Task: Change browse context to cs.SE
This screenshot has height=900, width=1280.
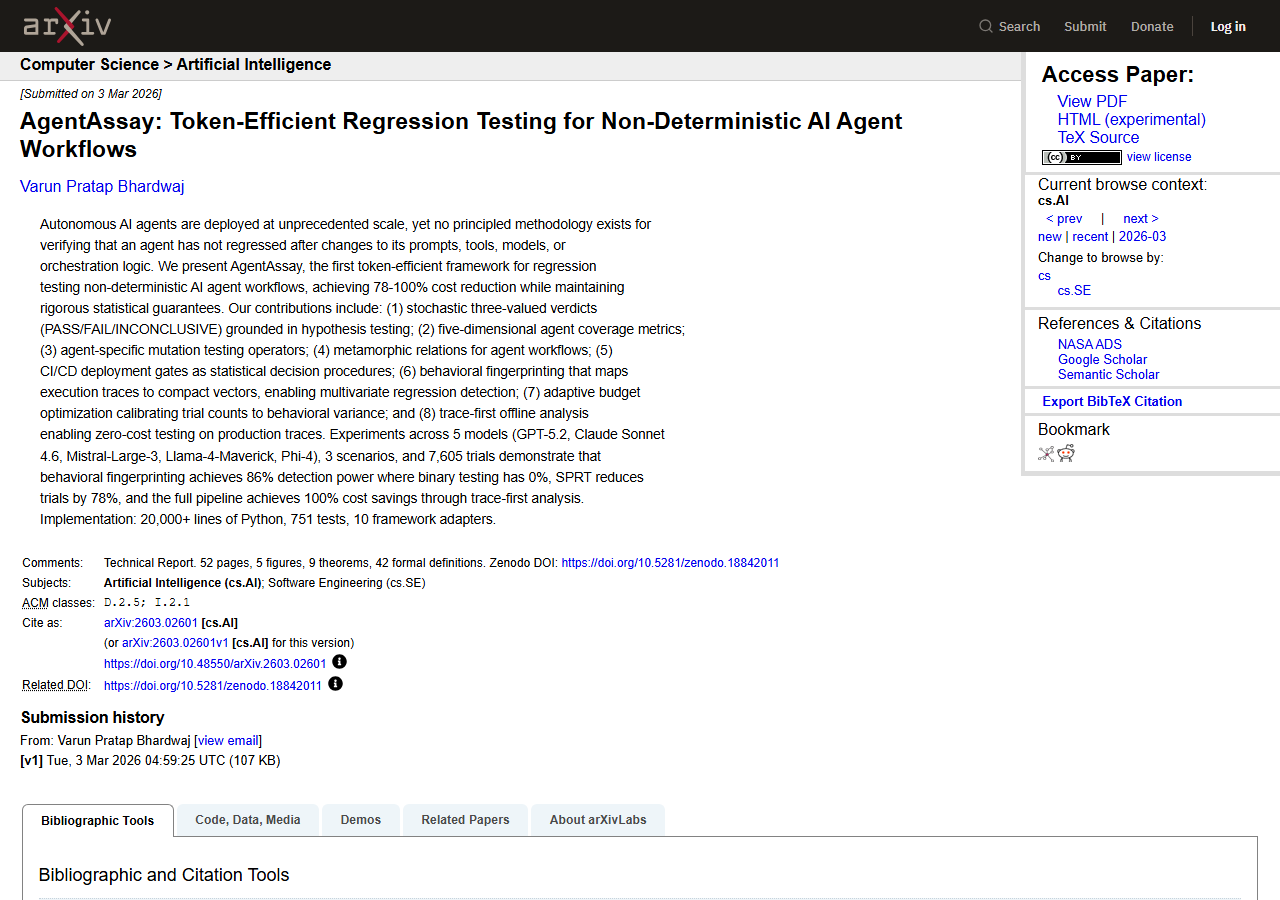Action: coord(1074,291)
